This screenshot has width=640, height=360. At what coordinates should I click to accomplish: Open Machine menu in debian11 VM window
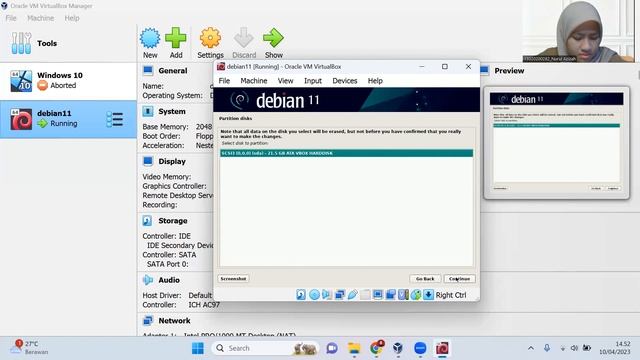pyautogui.click(x=253, y=81)
